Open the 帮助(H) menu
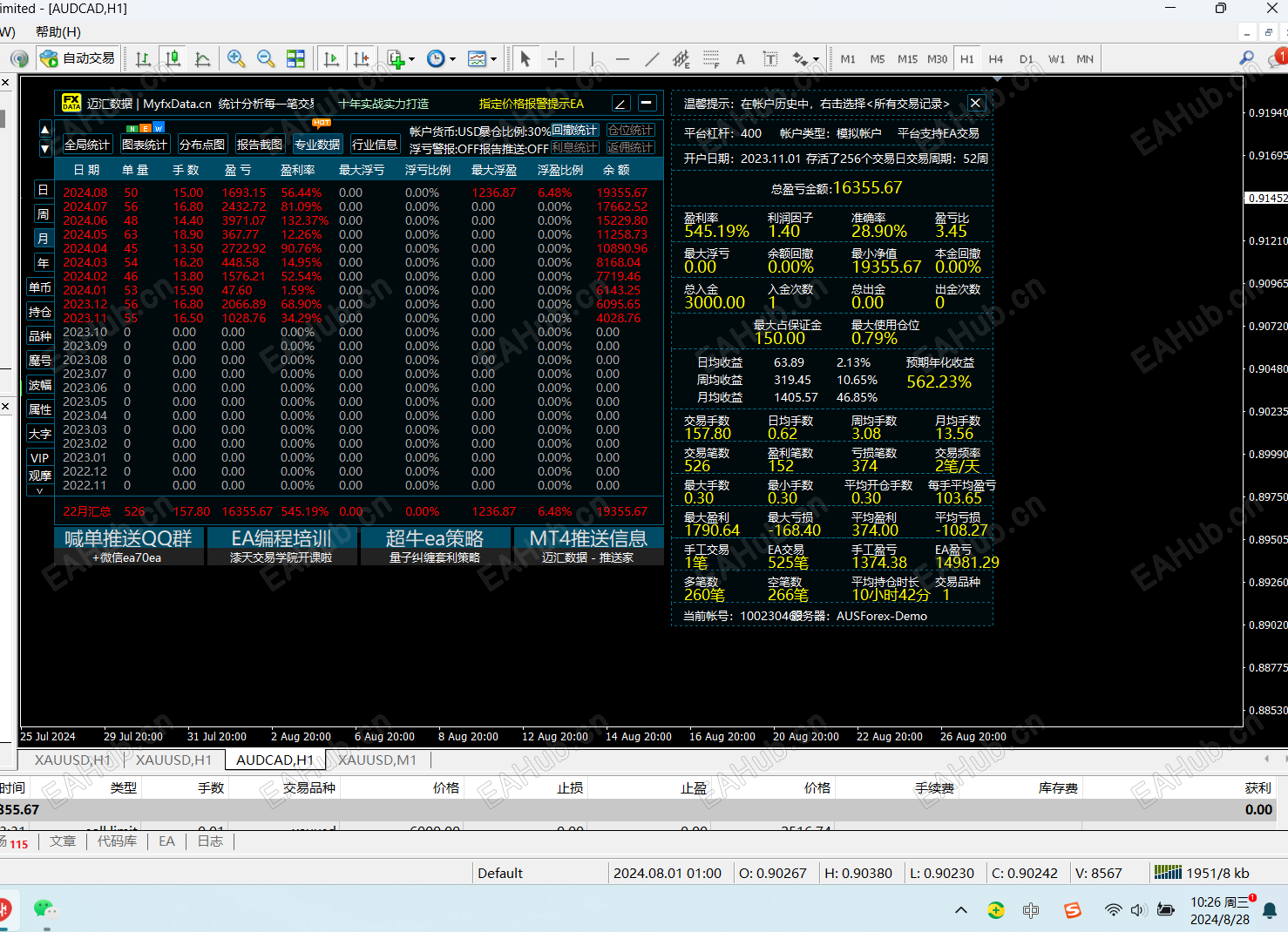Viewport: 1288px width, 932px height. pos(58,32)
